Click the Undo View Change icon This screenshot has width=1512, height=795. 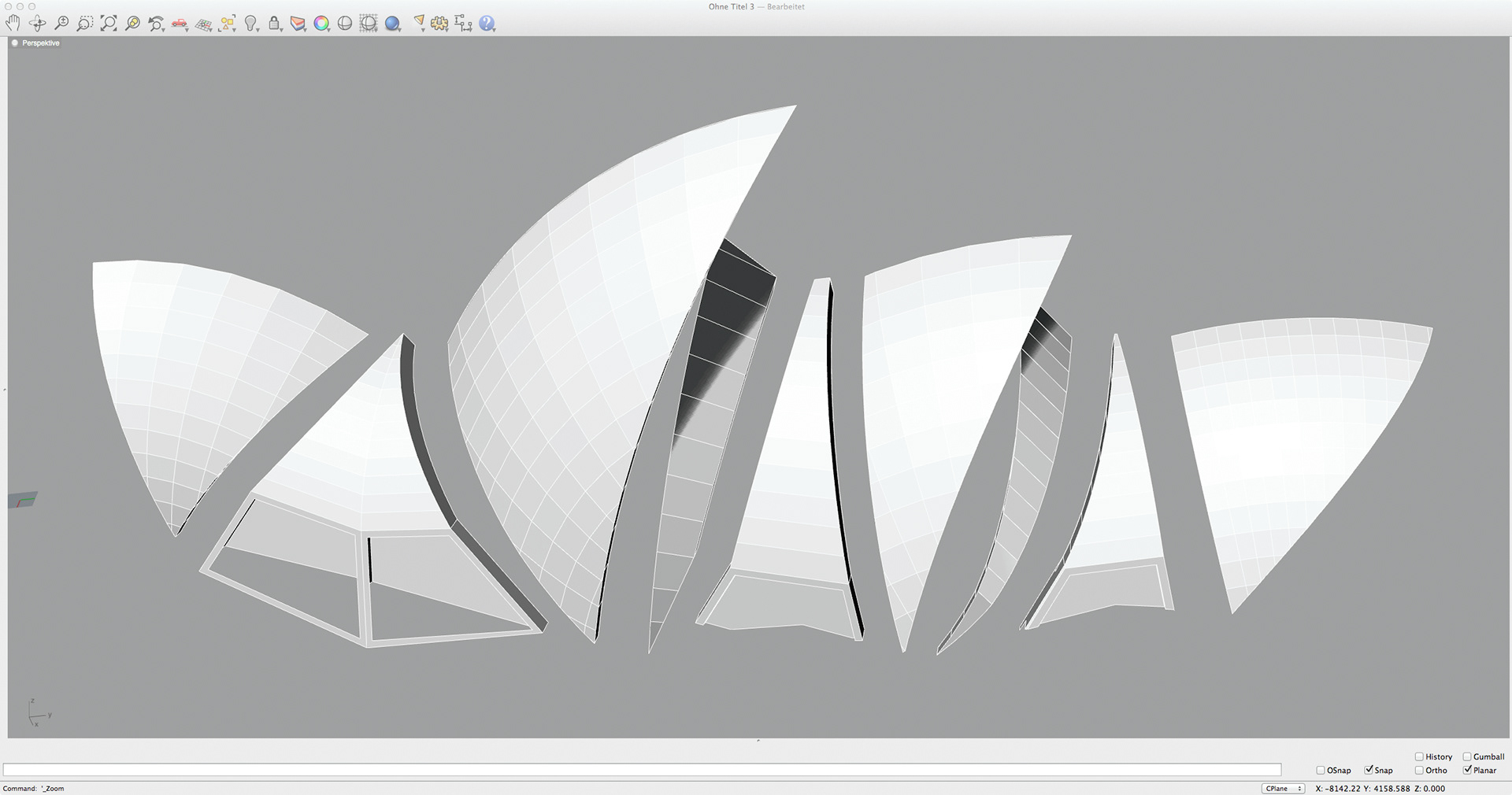pos(155,24)
